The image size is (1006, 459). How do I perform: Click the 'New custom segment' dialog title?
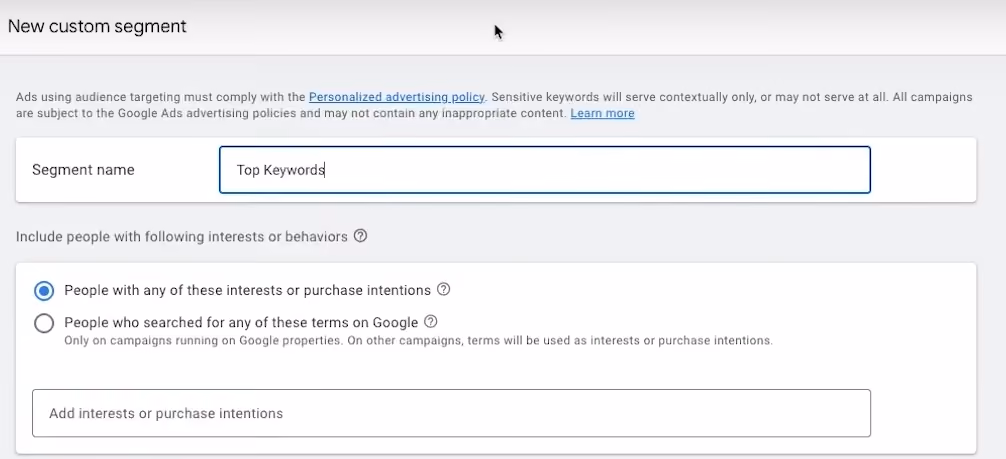pos(97,26)
